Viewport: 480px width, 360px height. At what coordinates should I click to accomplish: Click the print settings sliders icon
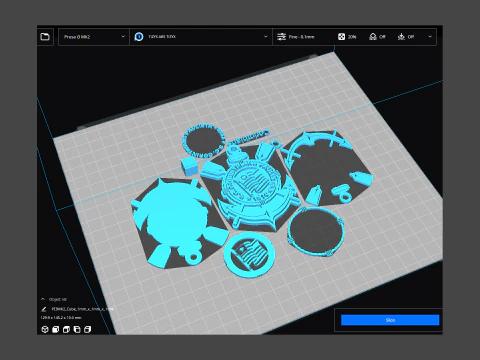pos(282,37)
